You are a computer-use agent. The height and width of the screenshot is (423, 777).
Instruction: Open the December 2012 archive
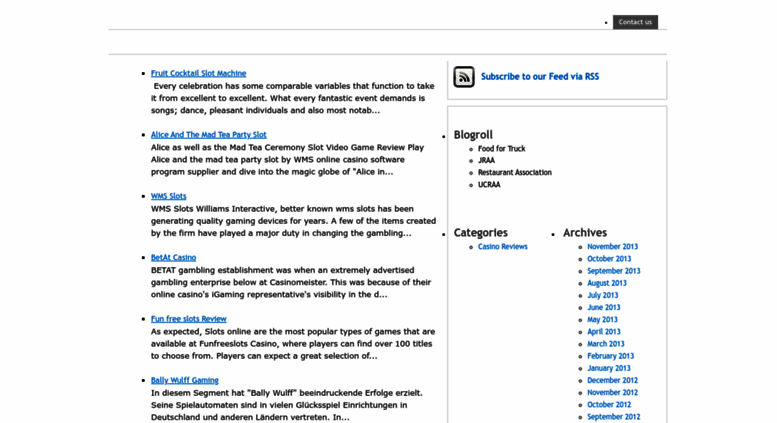click(x=612, y=380)
